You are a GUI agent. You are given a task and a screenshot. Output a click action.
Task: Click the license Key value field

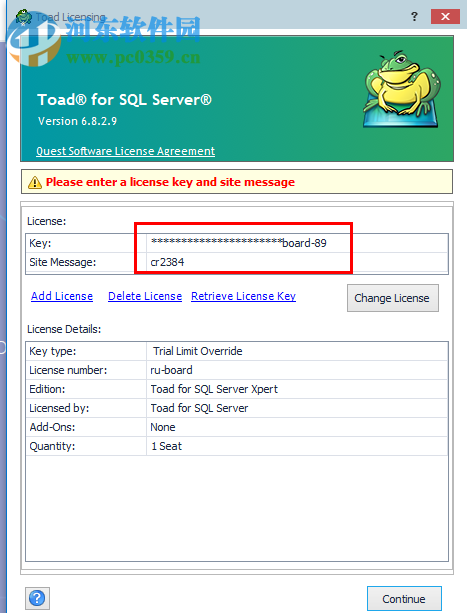297,243
